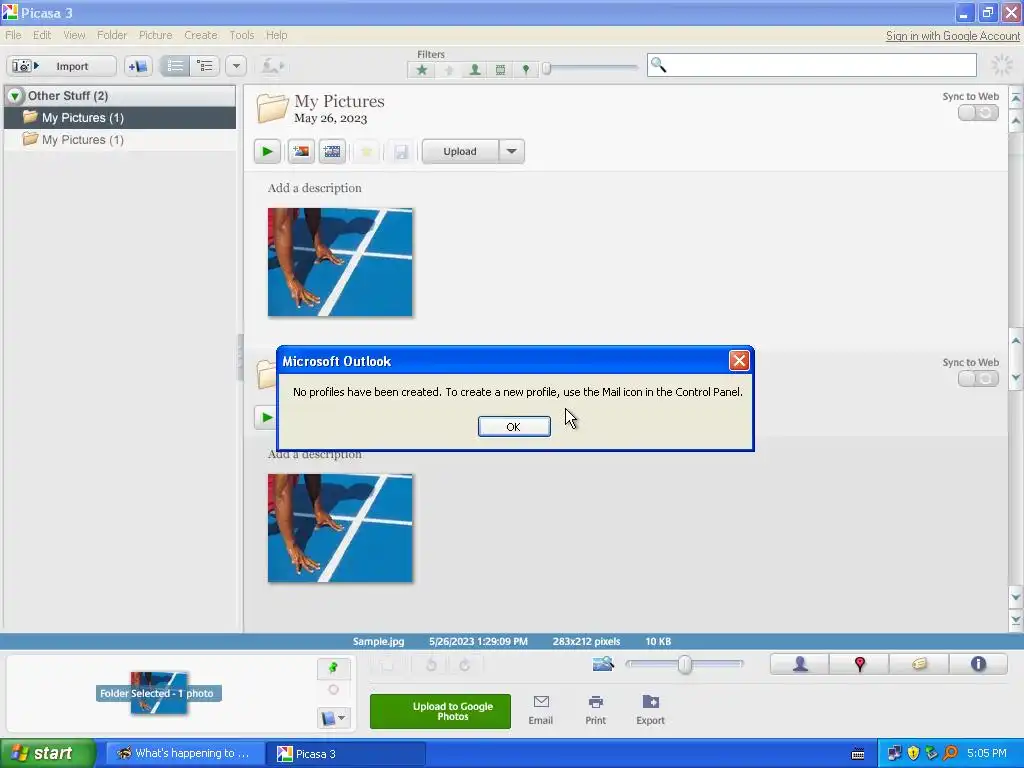The height and width of the screenshot is (768, 1024).
Task: Create movie presentation icon
Action: pyautogui.click(x=332, y=152)
